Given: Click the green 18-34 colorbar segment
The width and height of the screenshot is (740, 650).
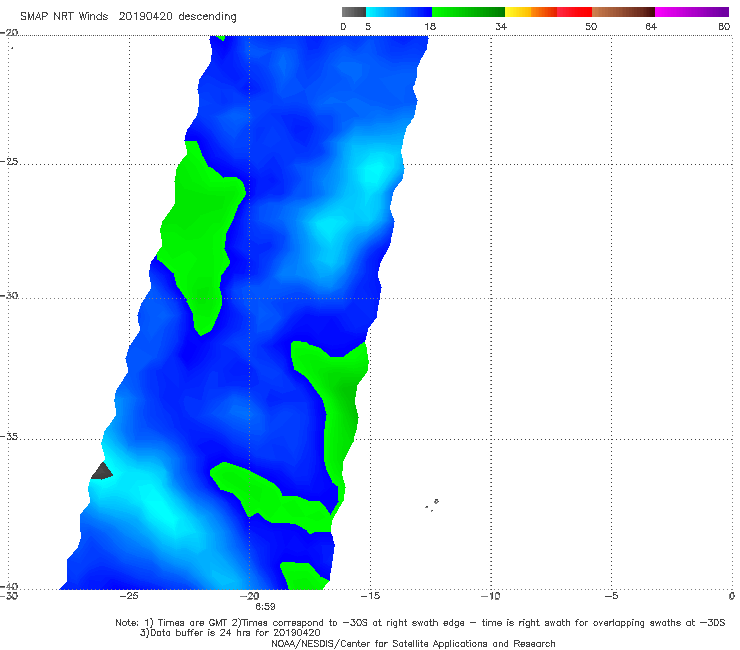Looking at the screenshot, I should click(468, 12).
